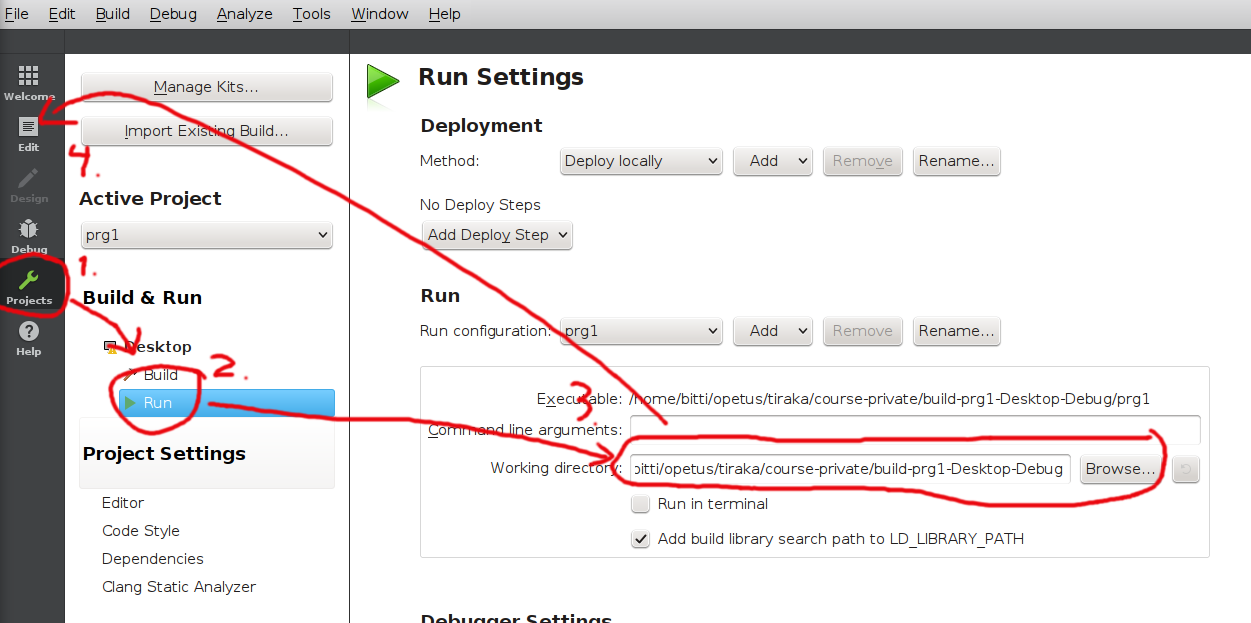The image size is (1251, 623).
Task: Click Browse for working directory
Action: [1120, 469]
